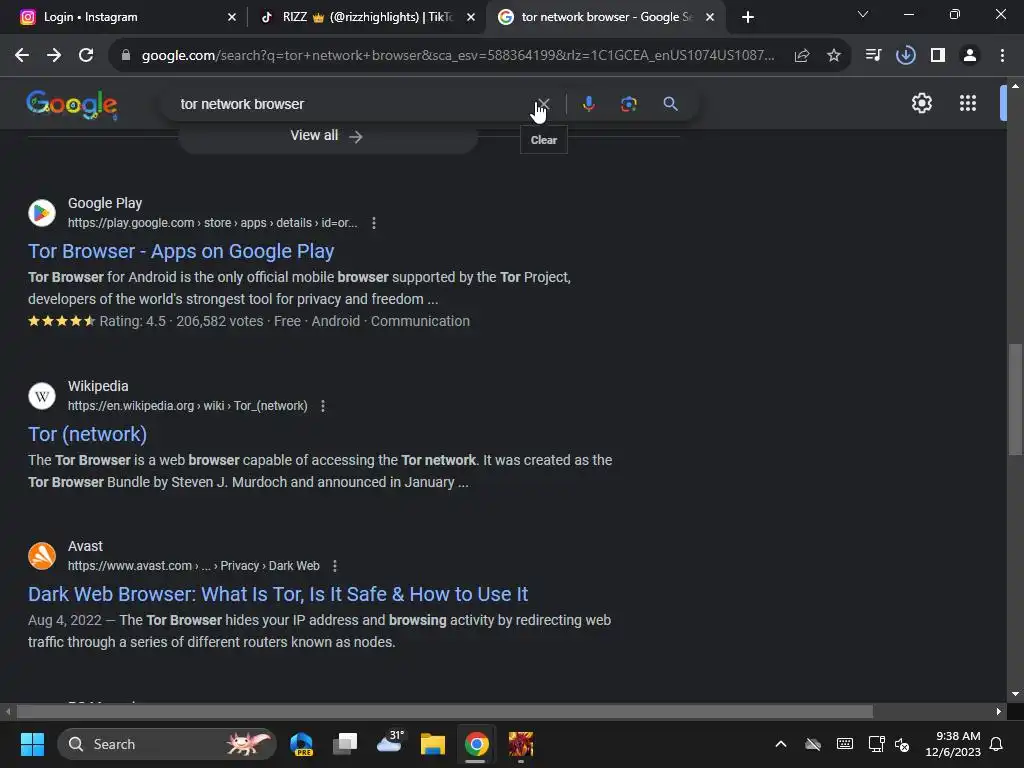Open a new browser tab

point(748,17)
